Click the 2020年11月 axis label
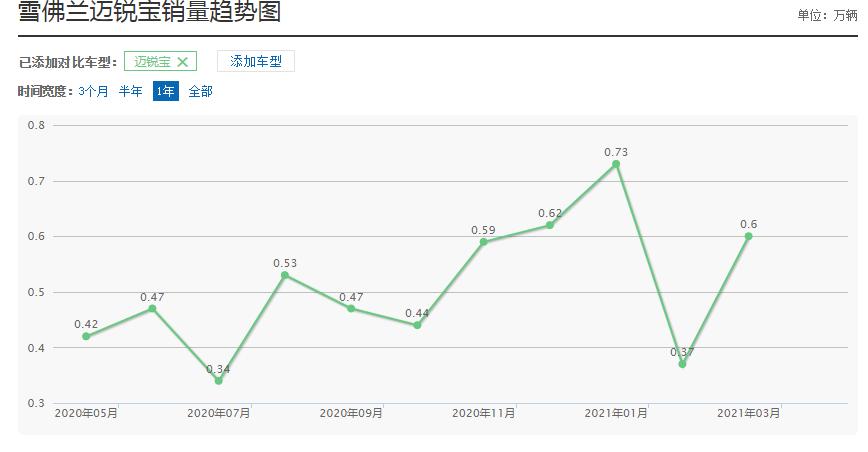Image resolution: width=868 pixels, height=452 pixels. (x=483, y=413)
